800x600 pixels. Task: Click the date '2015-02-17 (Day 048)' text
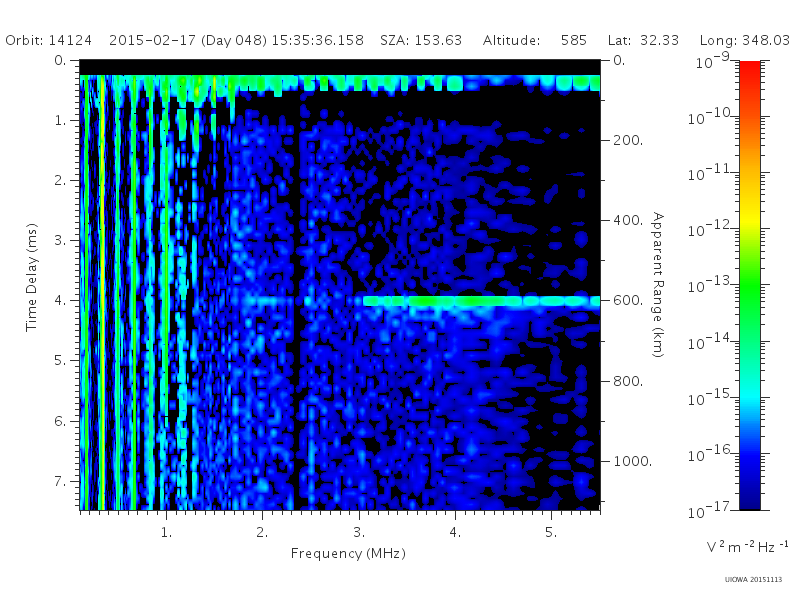point(188,40)
